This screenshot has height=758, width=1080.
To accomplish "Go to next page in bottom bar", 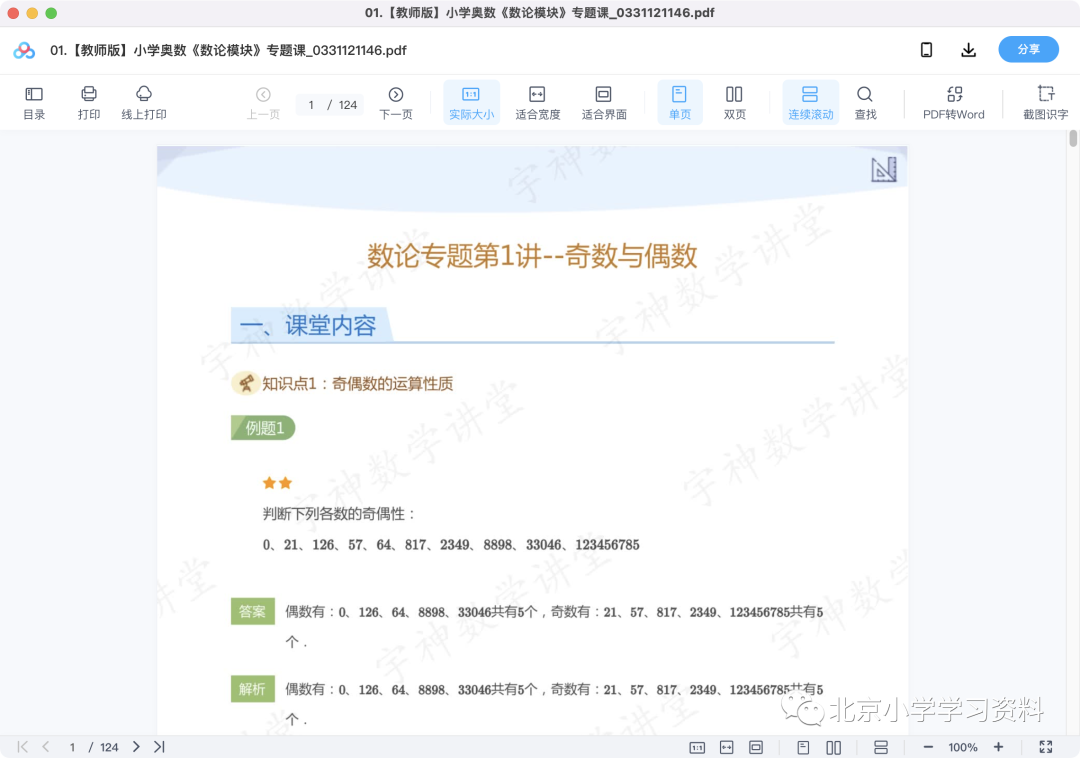I will pos(136,747).
